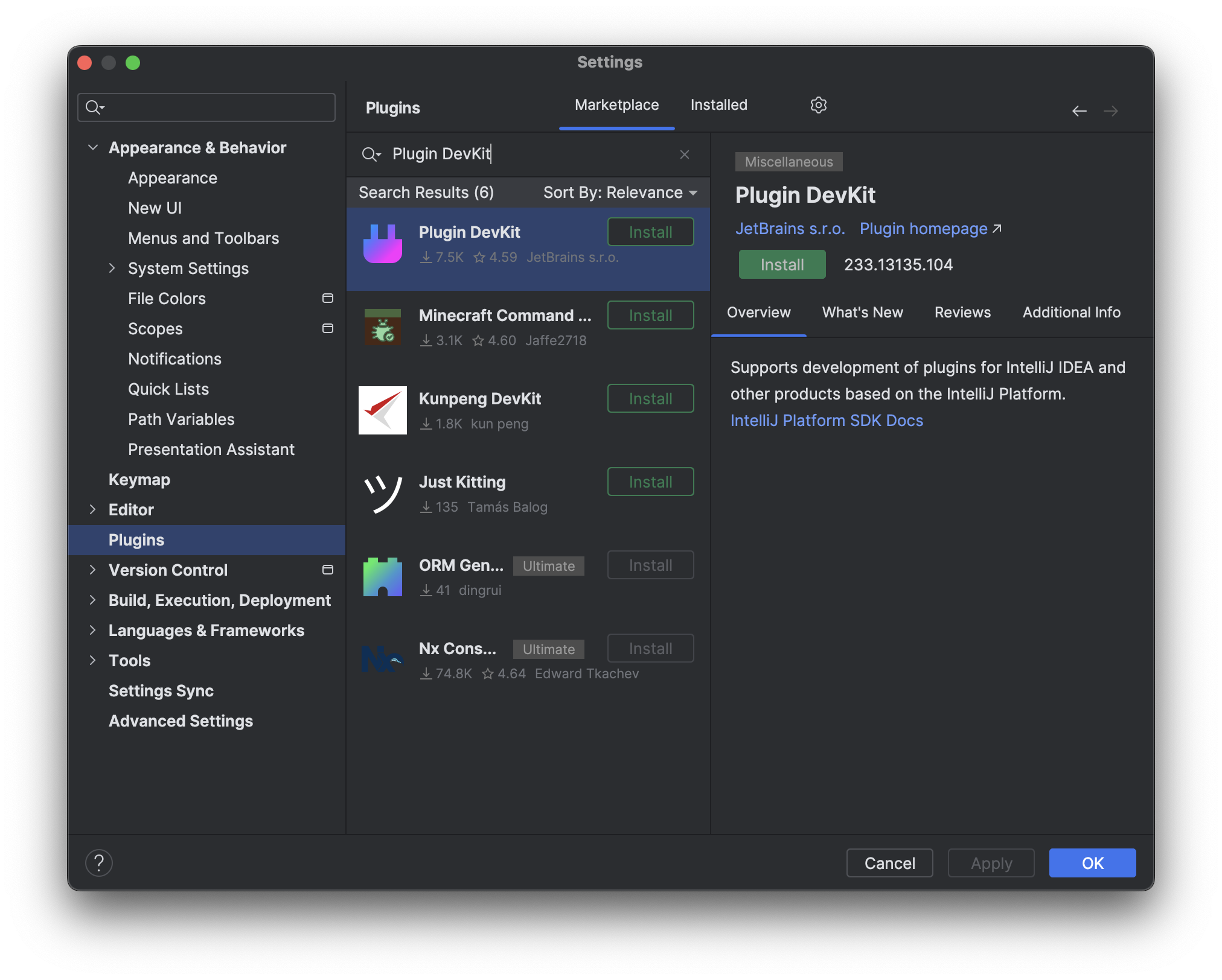The height and width of the screenshot is (980, 1222).
Task: Open the help question mark button
Action: tap(99, 863)
